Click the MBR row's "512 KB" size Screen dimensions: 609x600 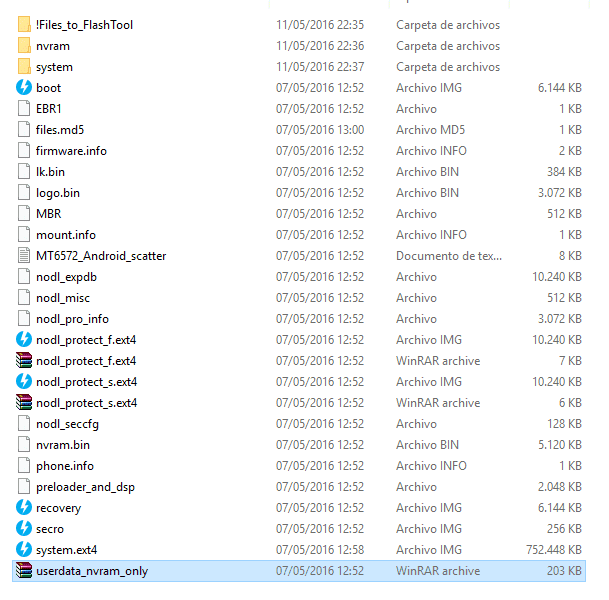coord(564,214)
